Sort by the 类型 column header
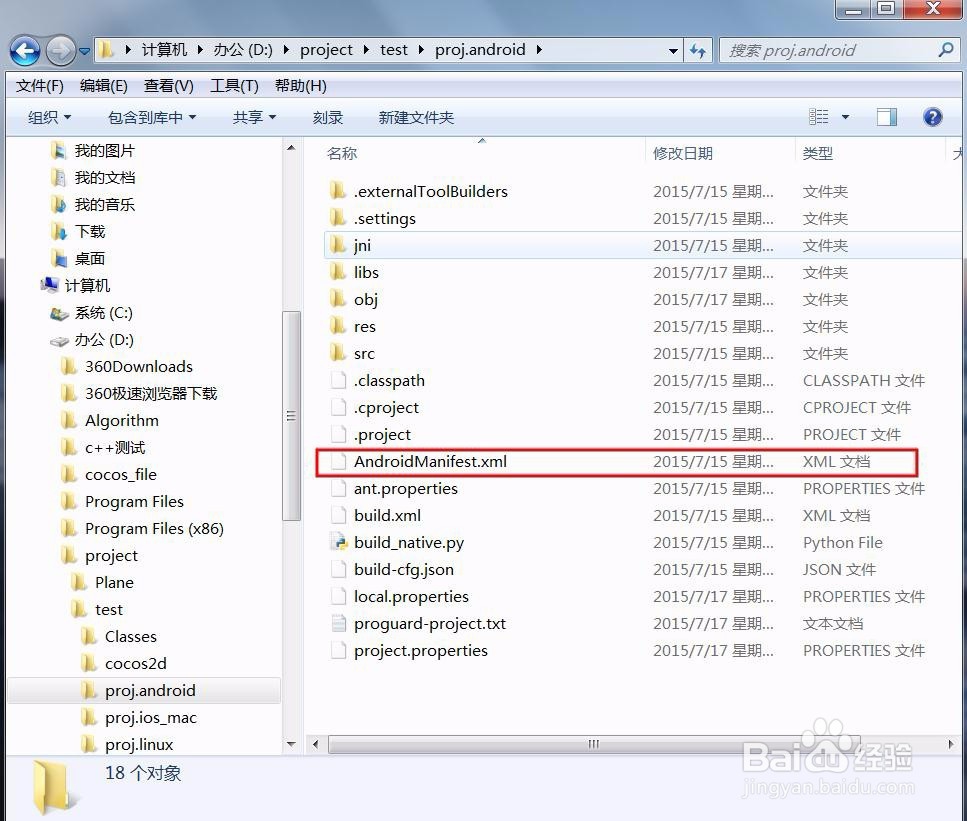967x821 pixels. coord(818,153)
